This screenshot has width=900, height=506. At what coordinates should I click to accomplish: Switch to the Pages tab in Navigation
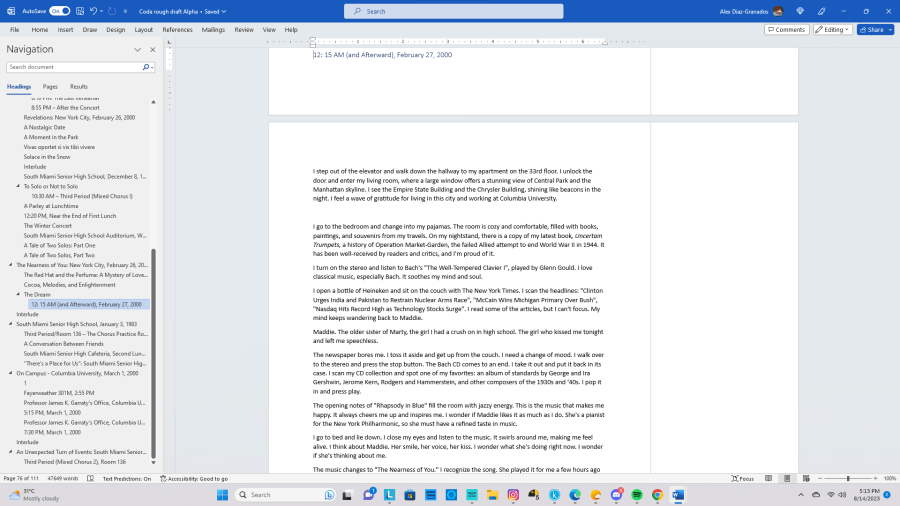coord(50,87)
